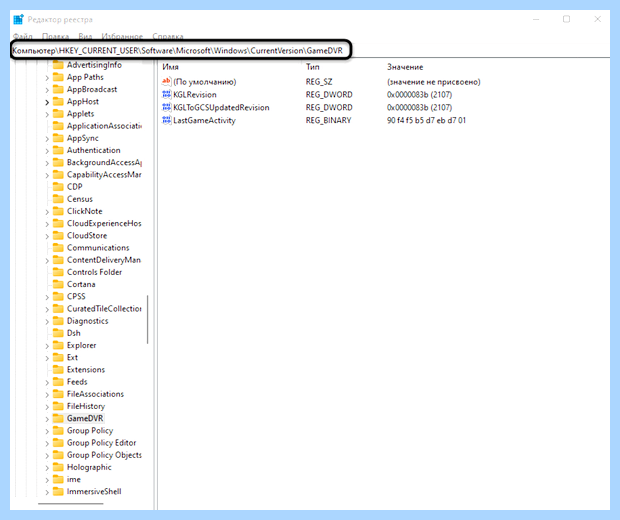This screenshot has height=520, width=620.
Task: Select the BackgroundAccessApplications tree key
Action: pos(104,163)
